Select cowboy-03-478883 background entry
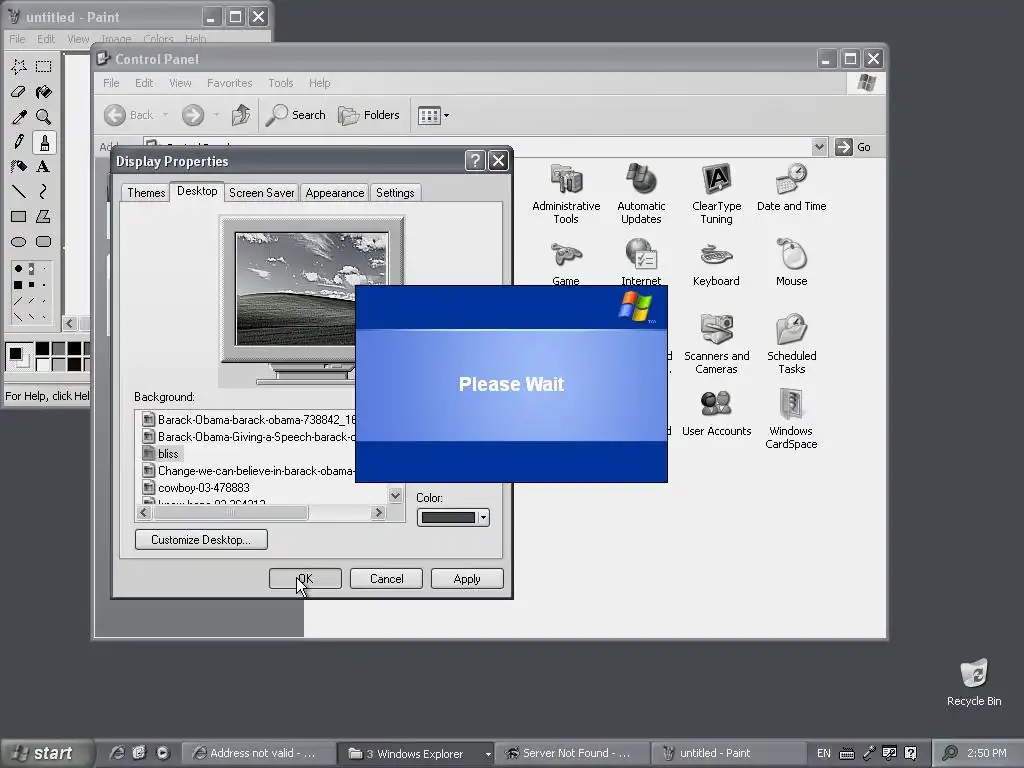The width and height of the screenshot is (1024, 768). (x=196, y=488)
